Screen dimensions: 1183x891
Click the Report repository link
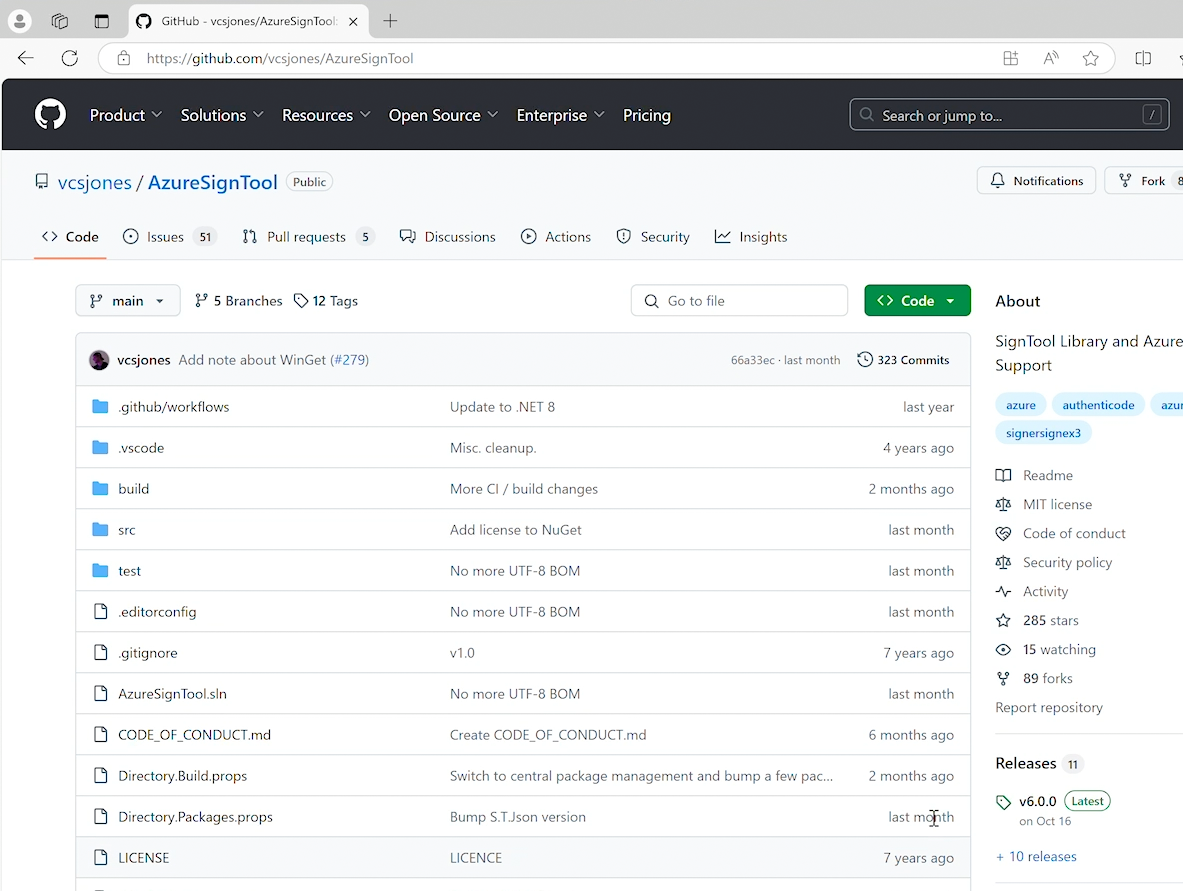pos(1048,707)
